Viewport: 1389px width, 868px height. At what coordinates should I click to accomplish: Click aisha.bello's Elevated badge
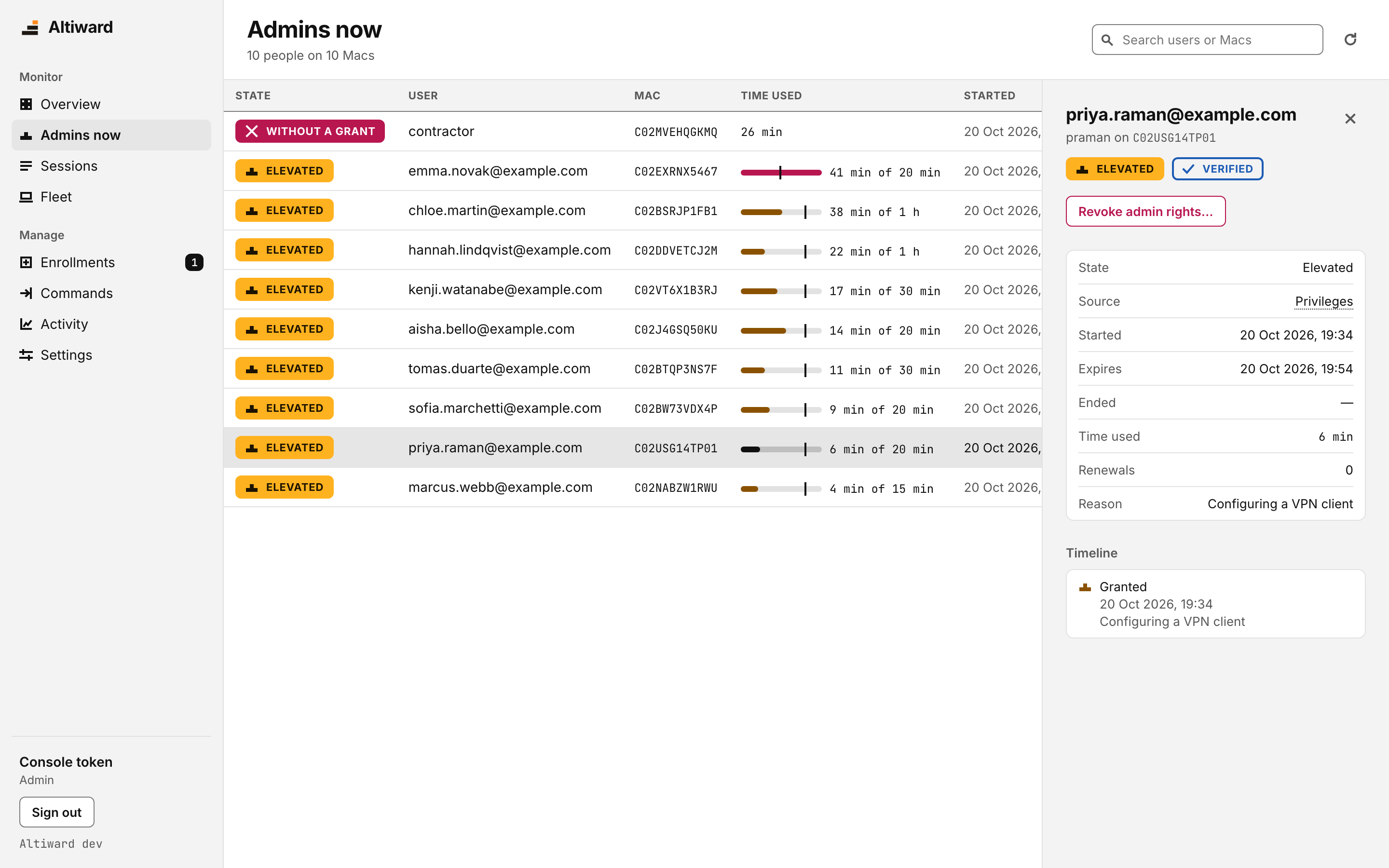(284, 329)
